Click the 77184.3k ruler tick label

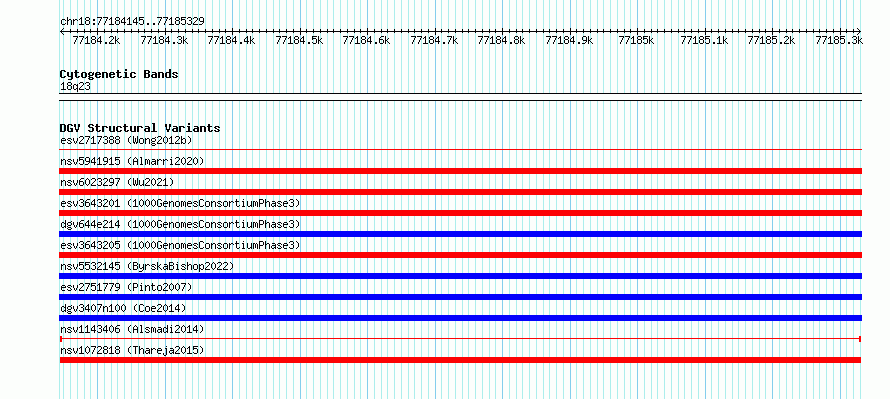click(164, 40)
